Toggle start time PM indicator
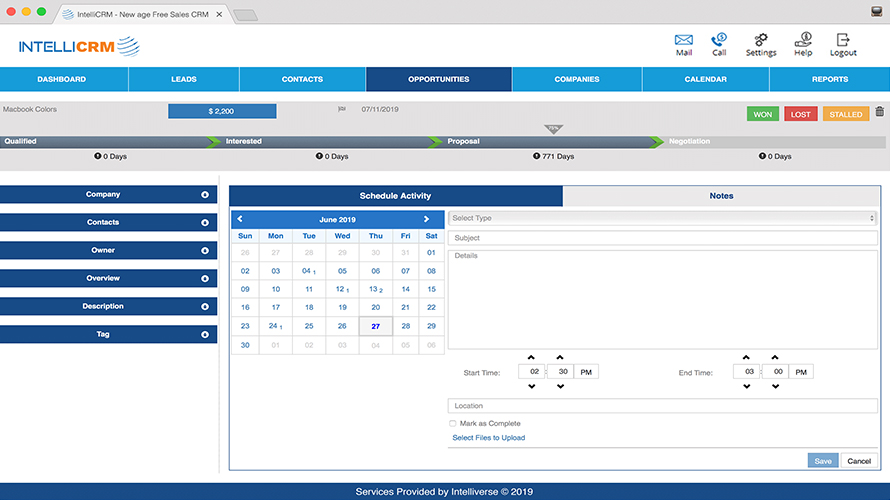 [586, 372]
